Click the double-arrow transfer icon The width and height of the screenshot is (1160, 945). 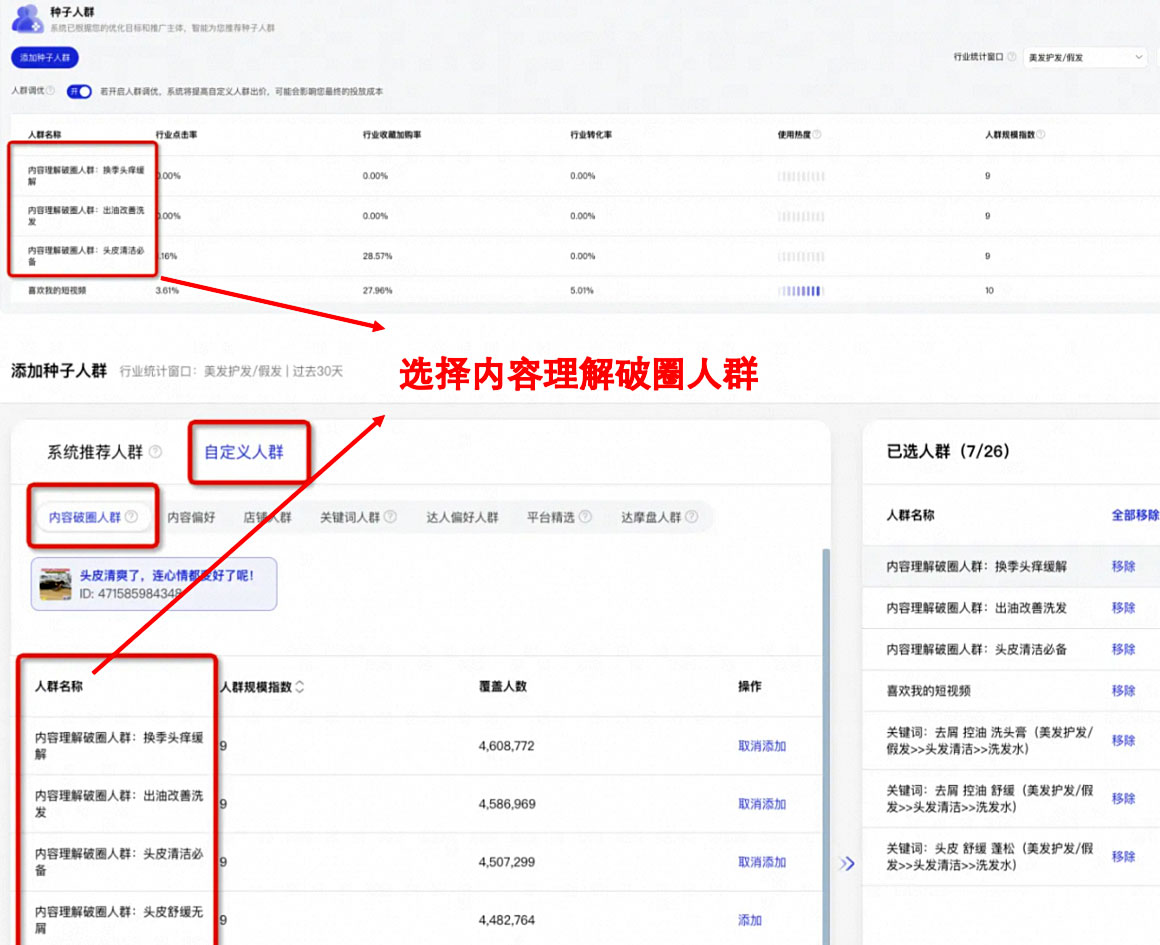point(847,864)
